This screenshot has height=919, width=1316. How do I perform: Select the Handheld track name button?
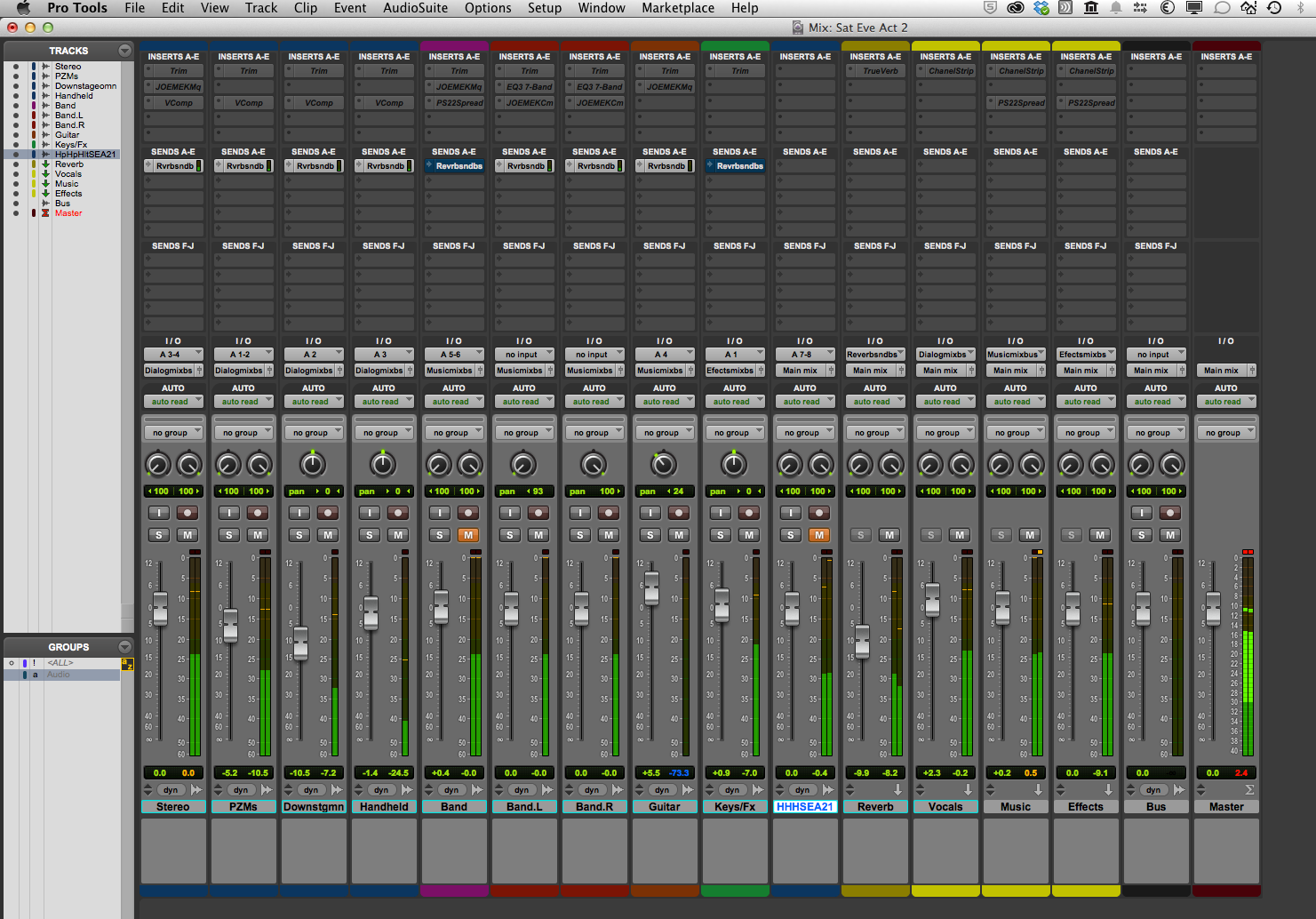click(x=384, y=807)
